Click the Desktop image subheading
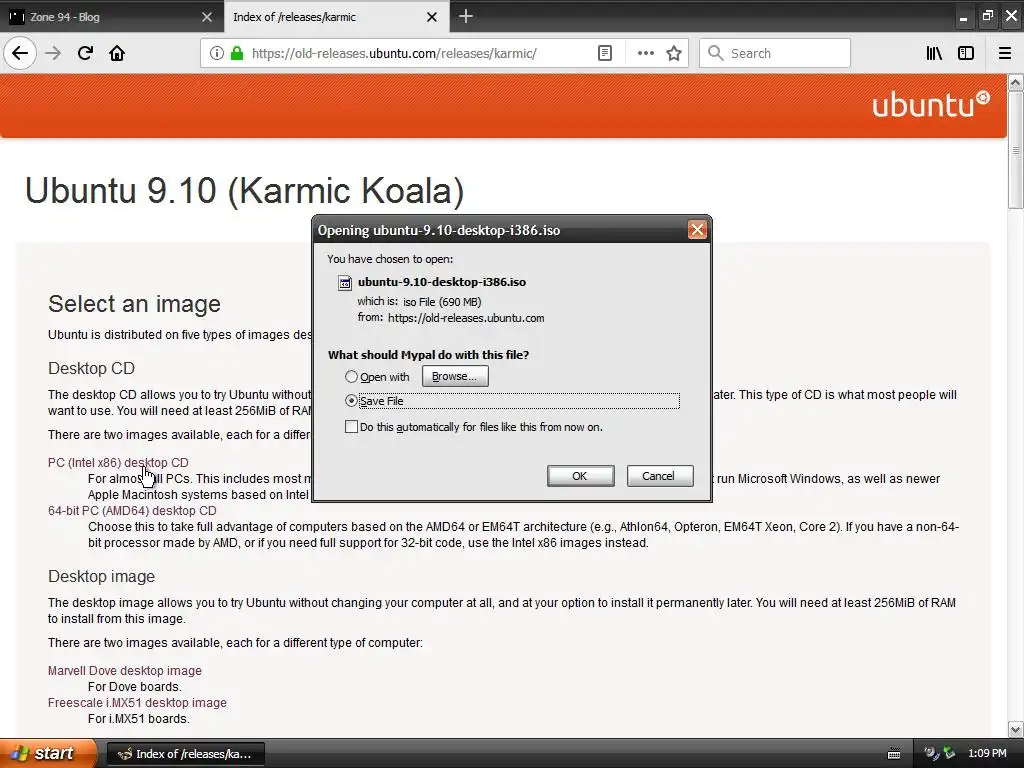Screen dimensions: 1024x768 coord(101,577)
